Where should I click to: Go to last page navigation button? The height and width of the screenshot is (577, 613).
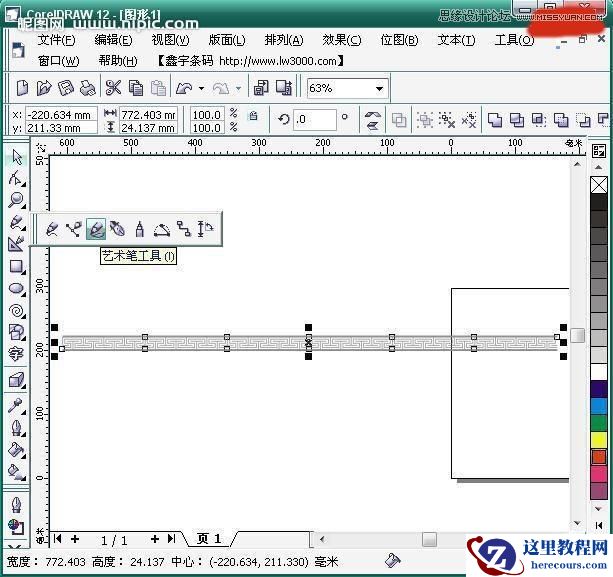coord(171,539)
